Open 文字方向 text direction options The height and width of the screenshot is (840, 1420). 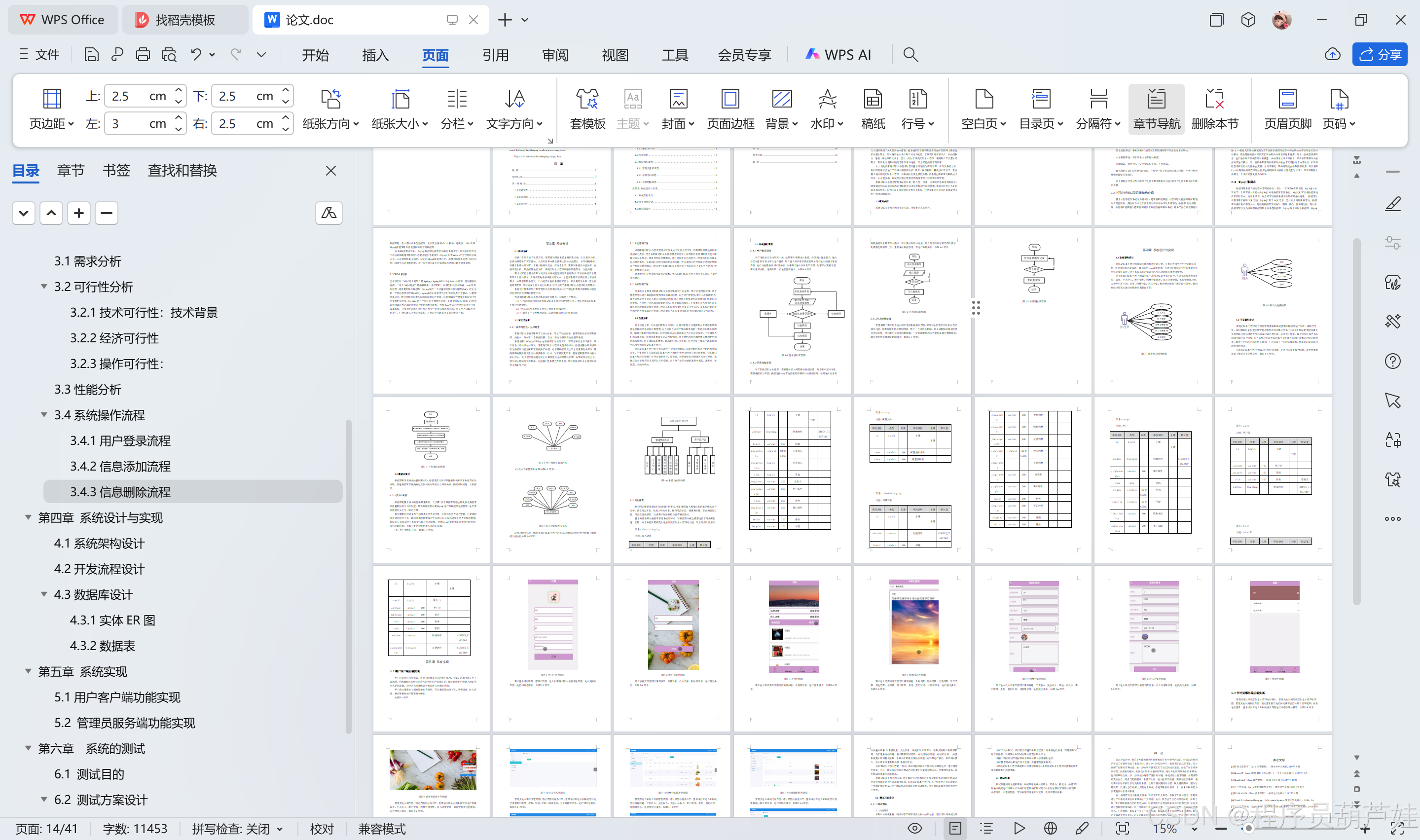[514, 109]
